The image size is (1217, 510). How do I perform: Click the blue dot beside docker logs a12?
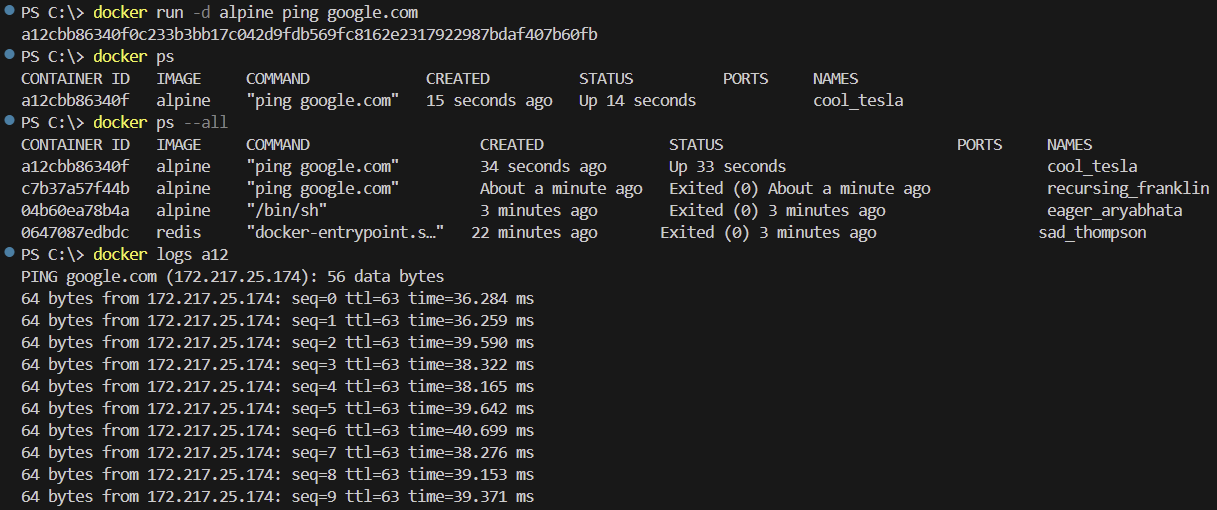(x=9, y=254)
